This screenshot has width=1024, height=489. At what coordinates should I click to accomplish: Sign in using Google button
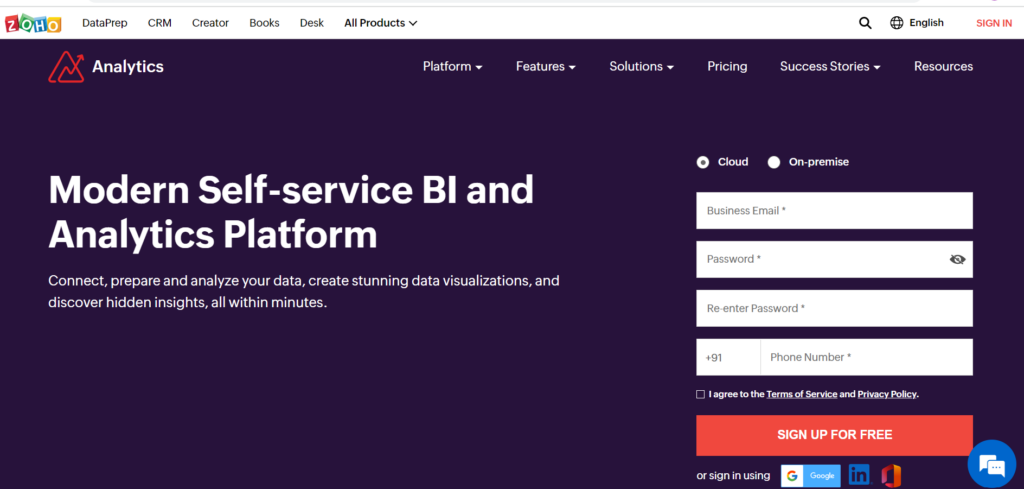pos(810,475)
